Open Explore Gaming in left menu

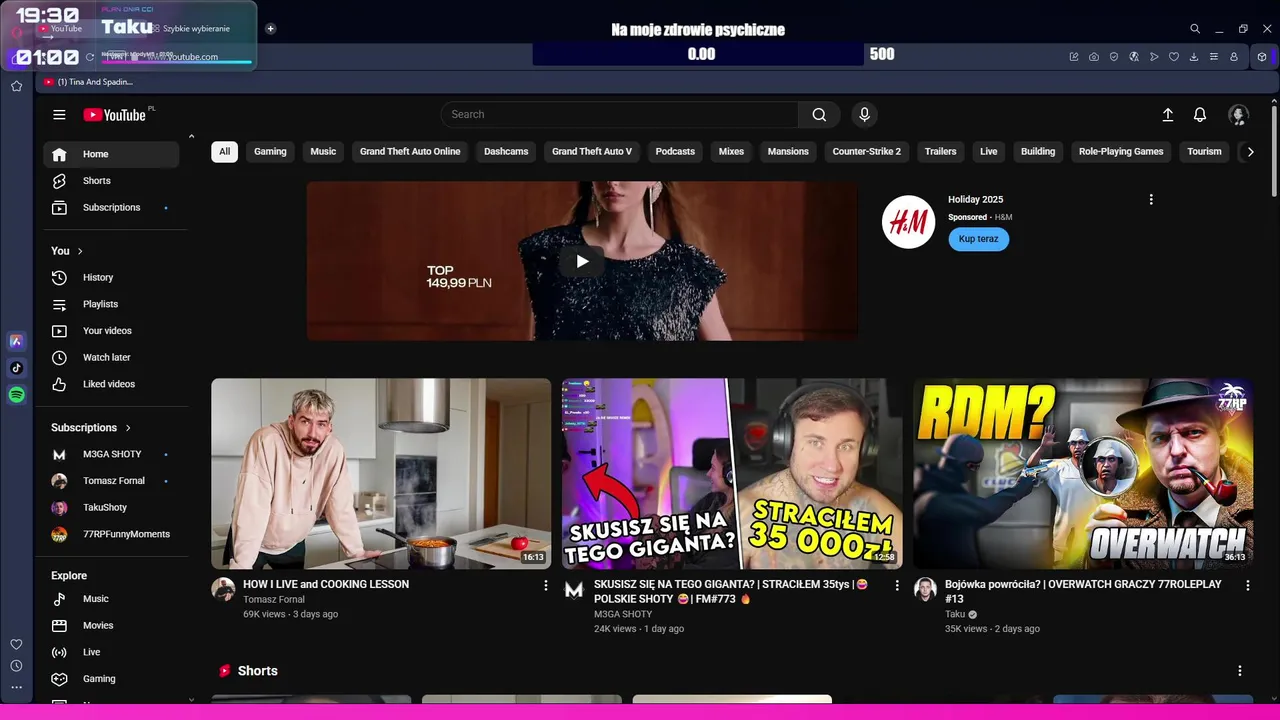[x=111, y=679]
